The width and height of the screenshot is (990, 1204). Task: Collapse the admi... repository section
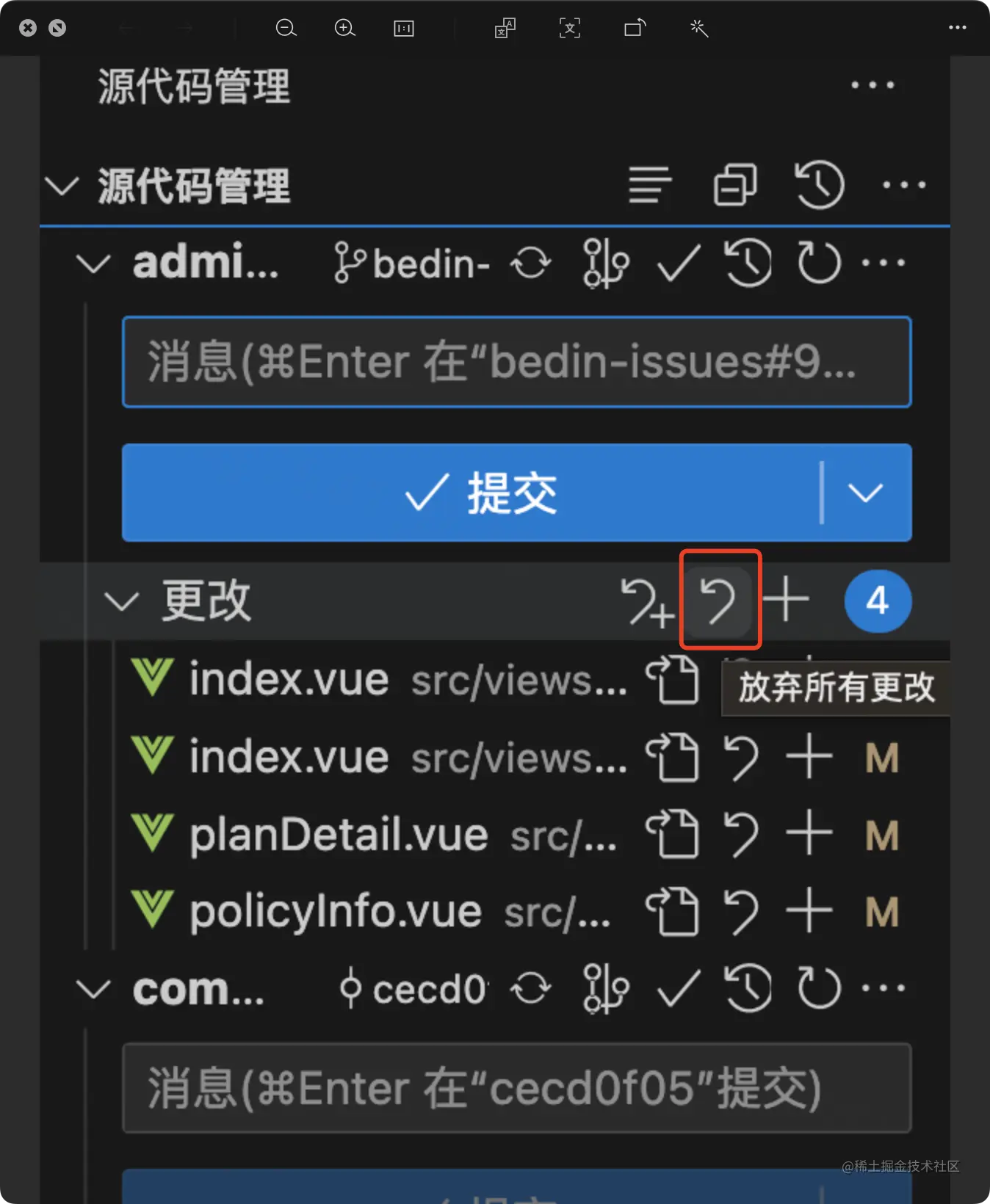pos(93,264)
